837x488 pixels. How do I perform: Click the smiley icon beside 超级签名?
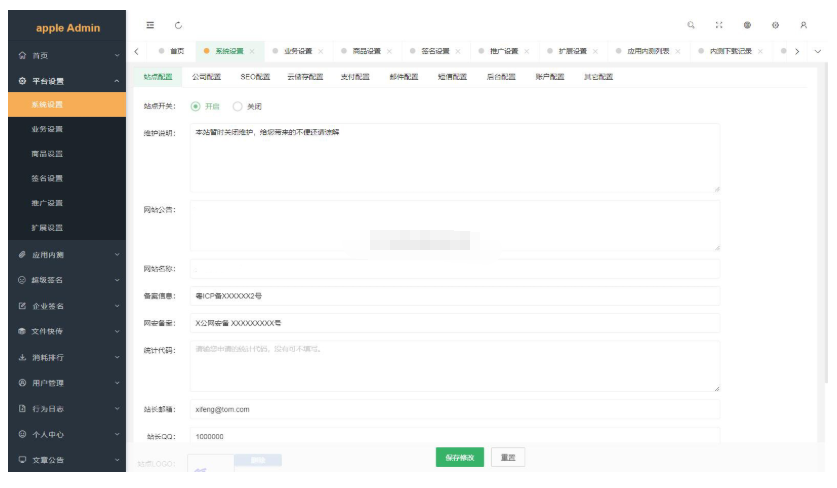22,280
